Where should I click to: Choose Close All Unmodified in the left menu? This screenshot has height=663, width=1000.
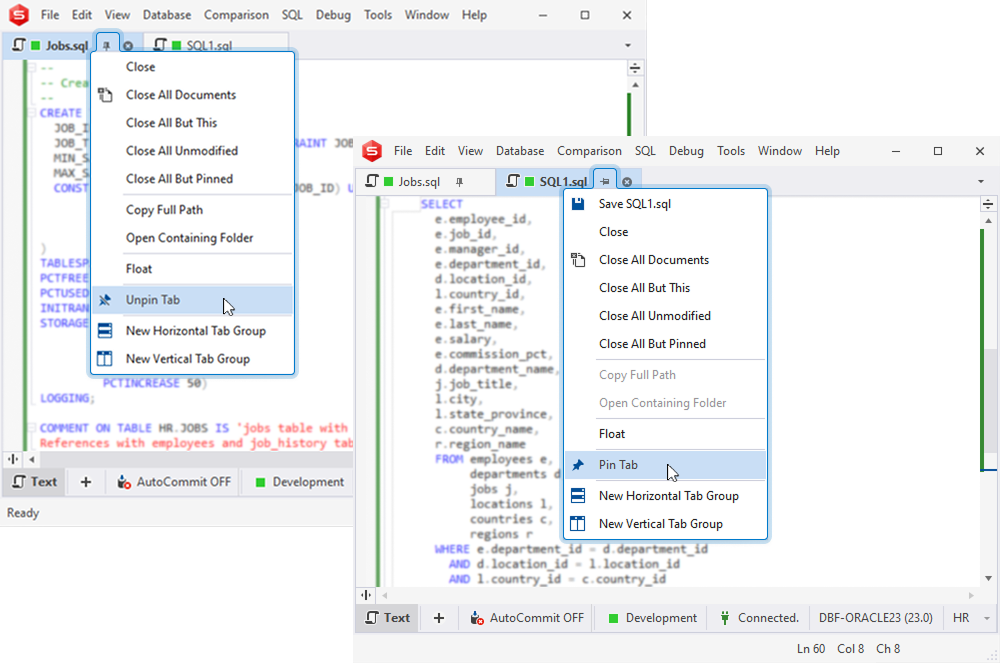tap(193, 151)
